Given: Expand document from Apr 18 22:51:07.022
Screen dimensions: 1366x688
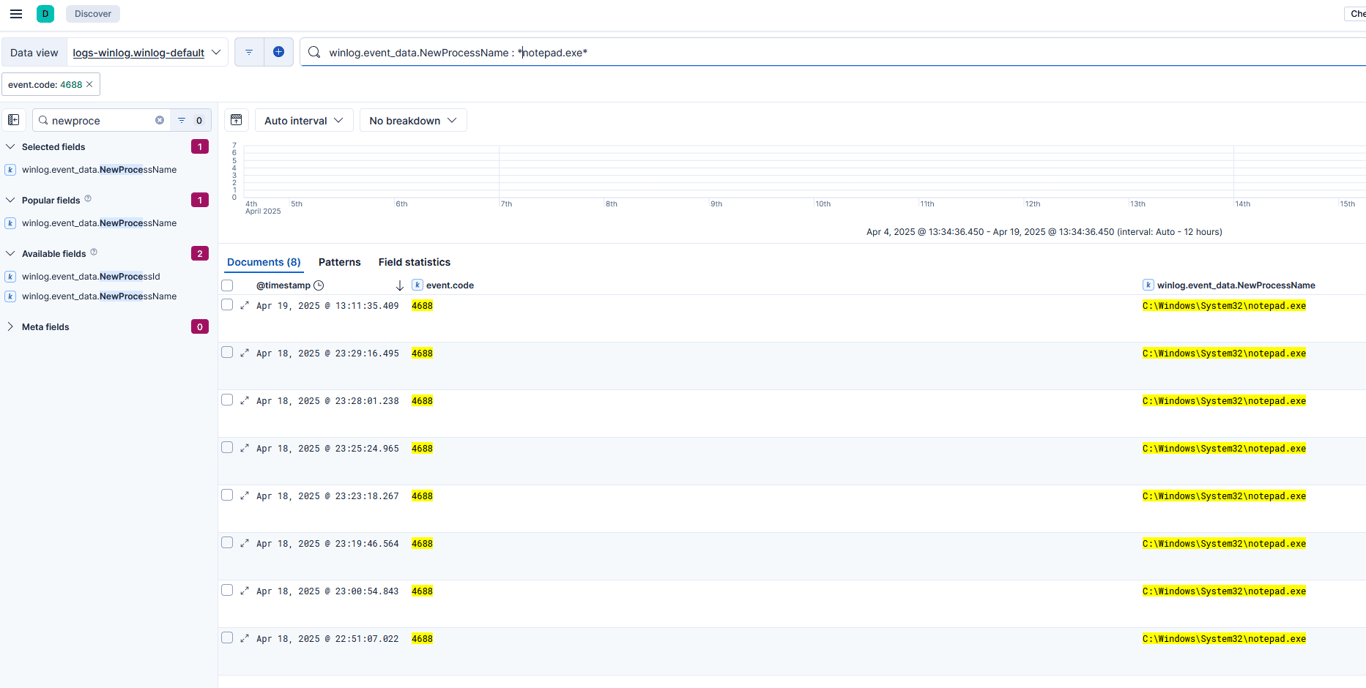Looking at the screenshot, I should (x=244, y=638).
